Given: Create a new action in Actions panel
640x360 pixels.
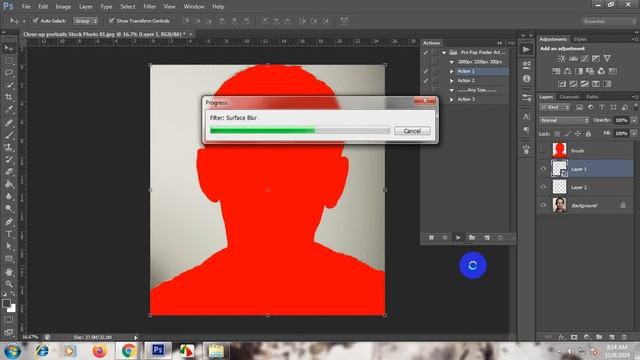Looking at the screenshot, I should click(487, 238).
